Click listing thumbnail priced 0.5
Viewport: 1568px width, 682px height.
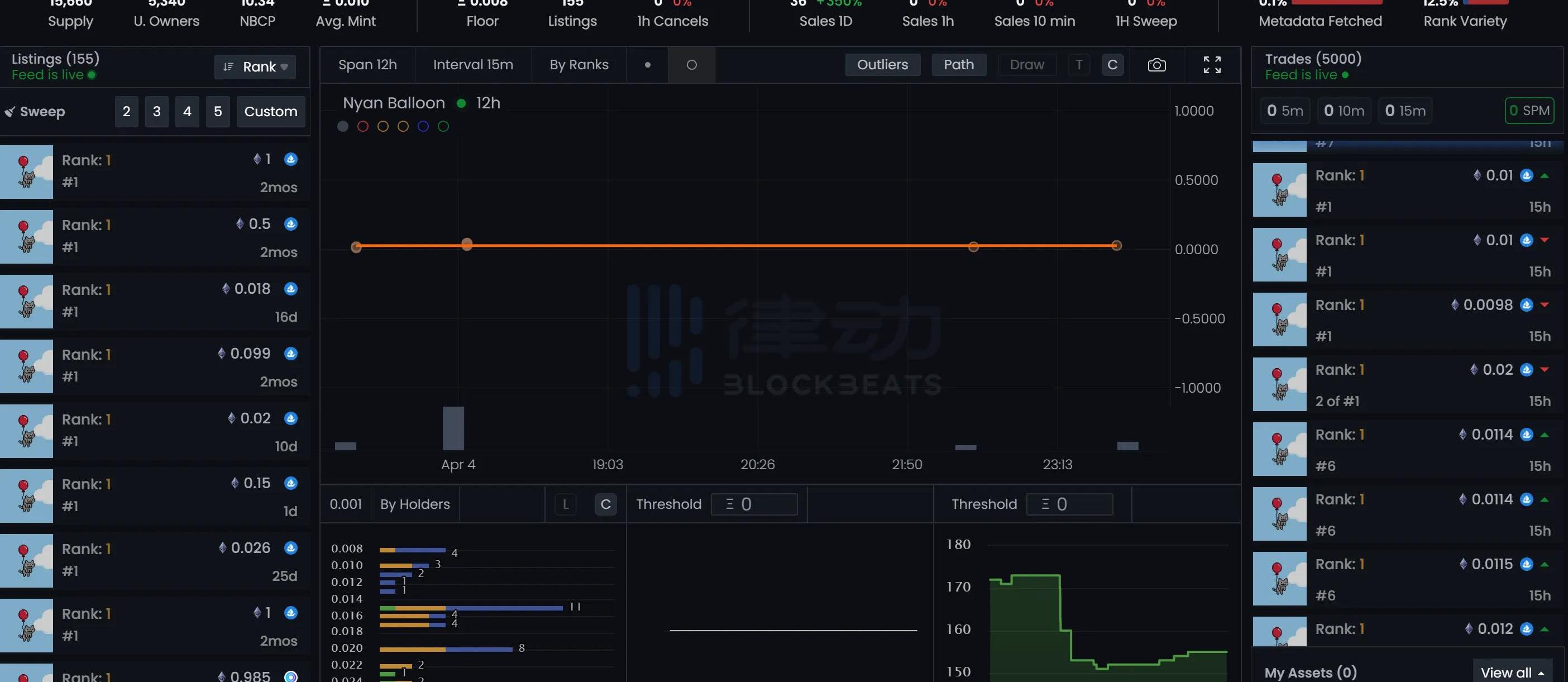[x=26, y=237]
